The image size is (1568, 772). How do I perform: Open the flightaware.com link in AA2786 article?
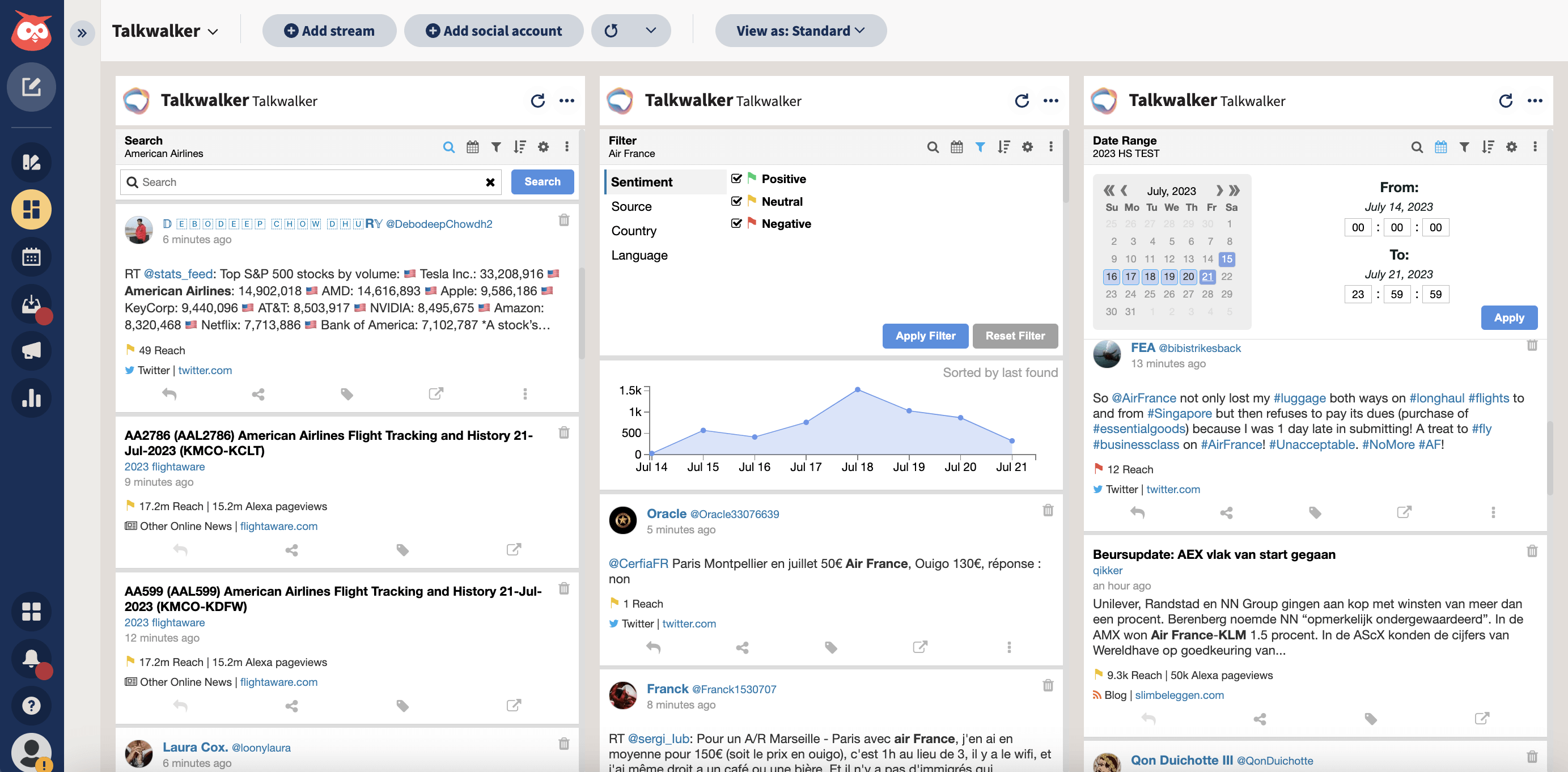279,526
